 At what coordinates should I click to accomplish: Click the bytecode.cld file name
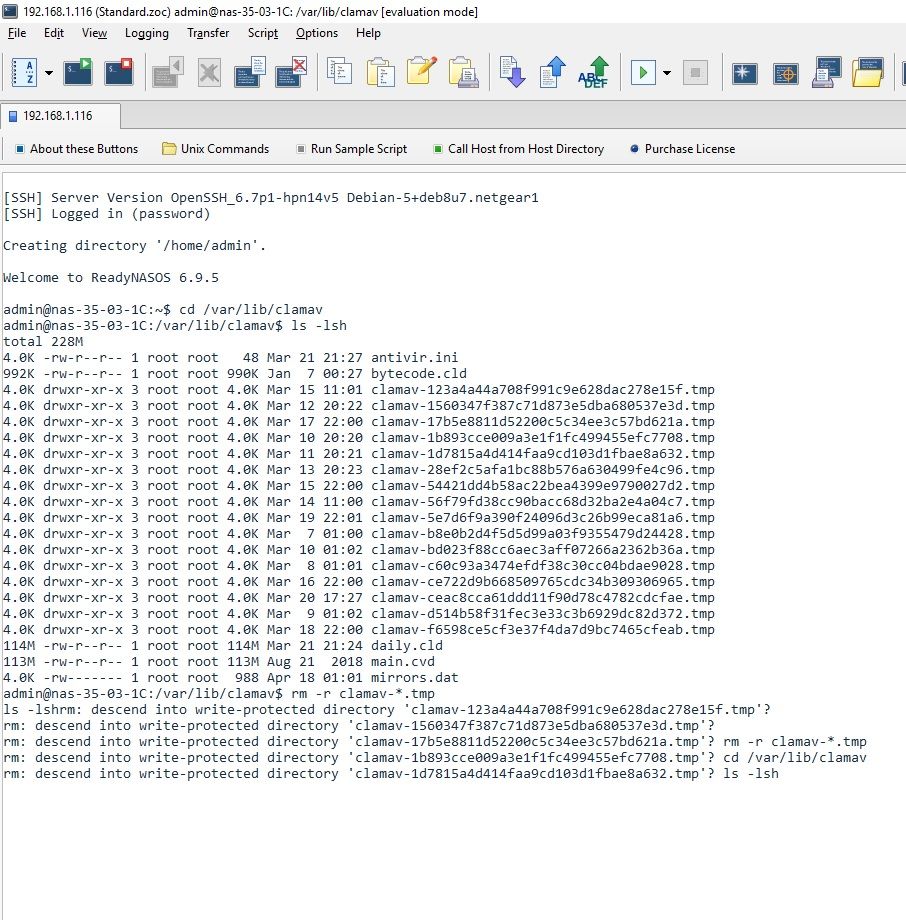click(418, 373)
